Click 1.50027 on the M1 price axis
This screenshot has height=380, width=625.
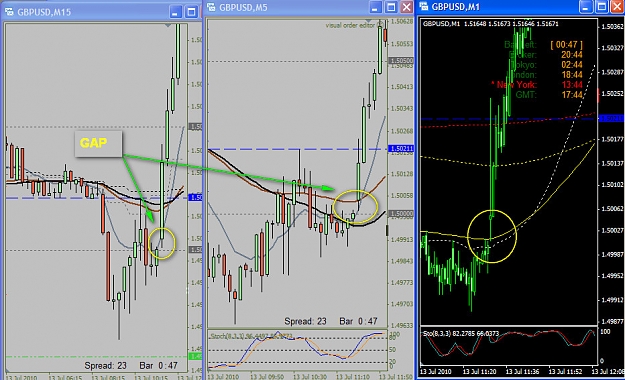click(x=612, y=230)
